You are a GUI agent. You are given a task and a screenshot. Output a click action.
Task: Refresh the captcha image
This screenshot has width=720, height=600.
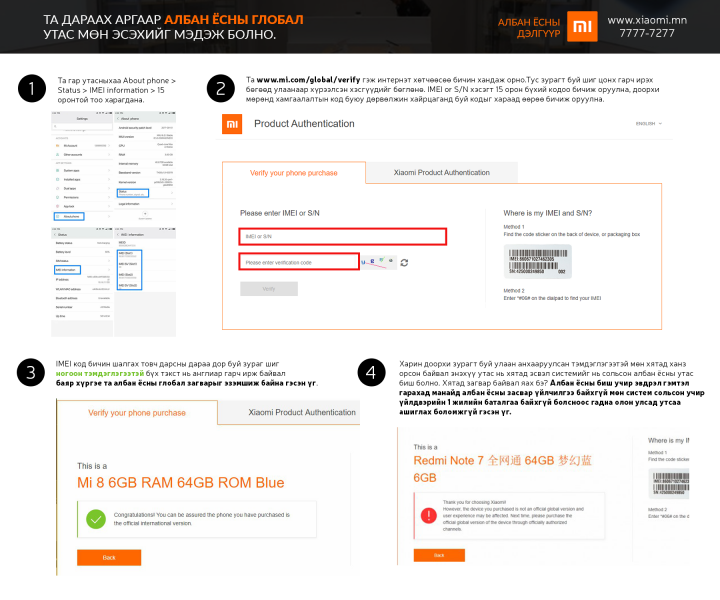click(404, 263)
